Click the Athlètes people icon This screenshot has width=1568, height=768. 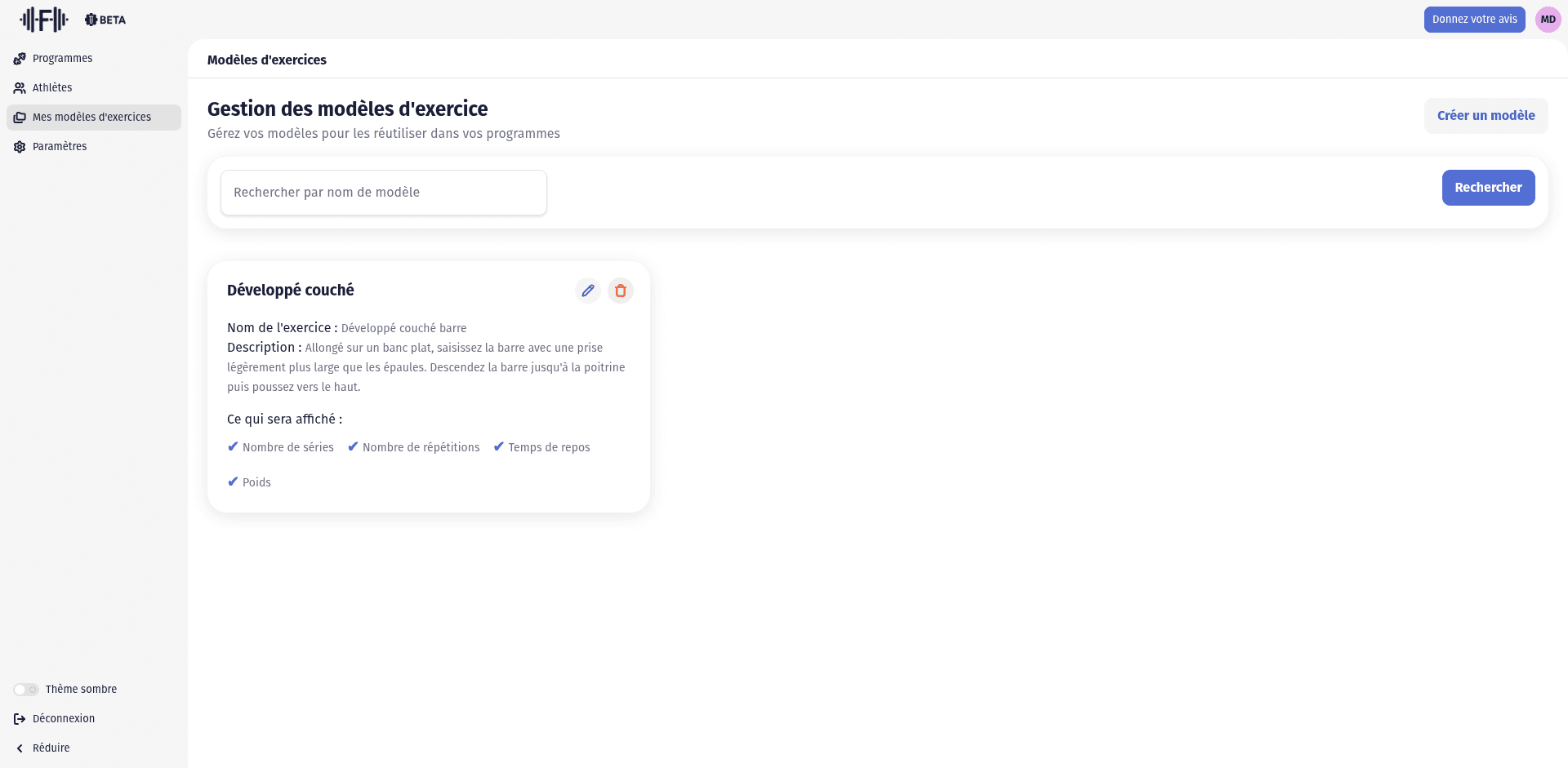pyautogui.click(x=20, y=88)
